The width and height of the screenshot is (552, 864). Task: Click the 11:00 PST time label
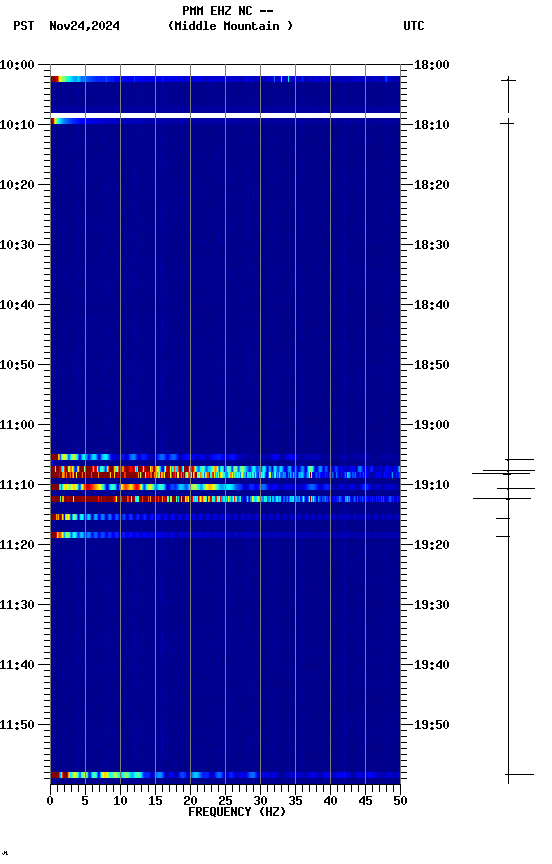pos(17,425)
